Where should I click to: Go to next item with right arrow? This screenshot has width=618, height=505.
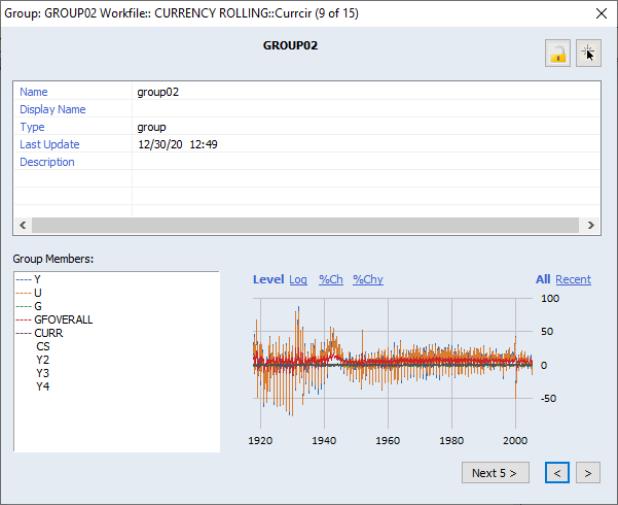(x=589, y=473)
